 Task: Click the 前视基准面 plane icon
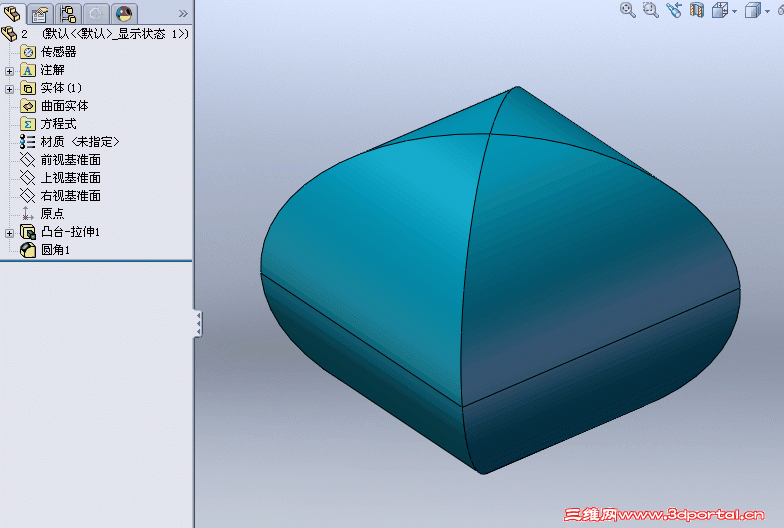28,160
